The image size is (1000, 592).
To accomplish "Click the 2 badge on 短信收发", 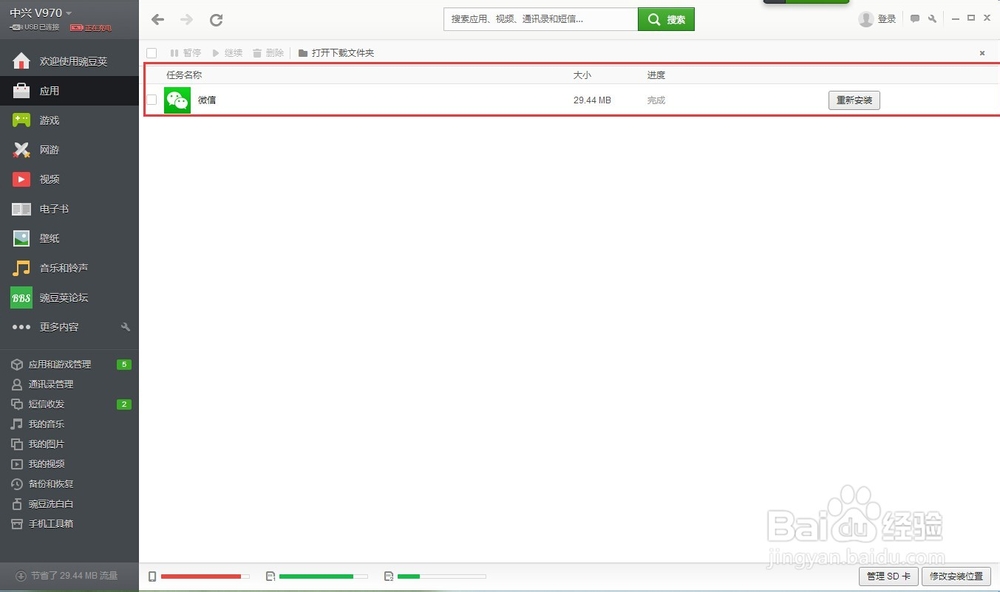I will coord(124,404).
